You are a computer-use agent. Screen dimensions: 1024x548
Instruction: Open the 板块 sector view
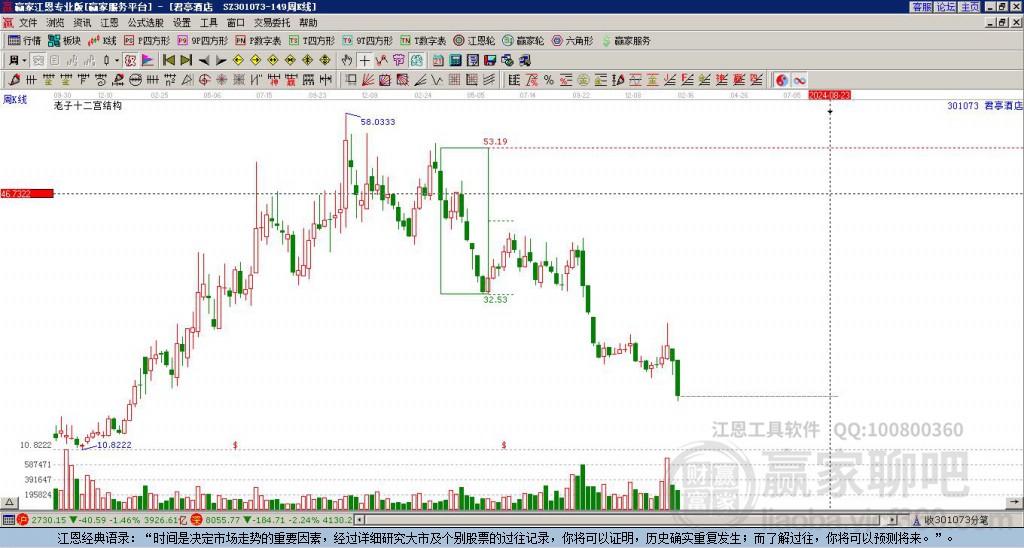(x=65, y=40)
